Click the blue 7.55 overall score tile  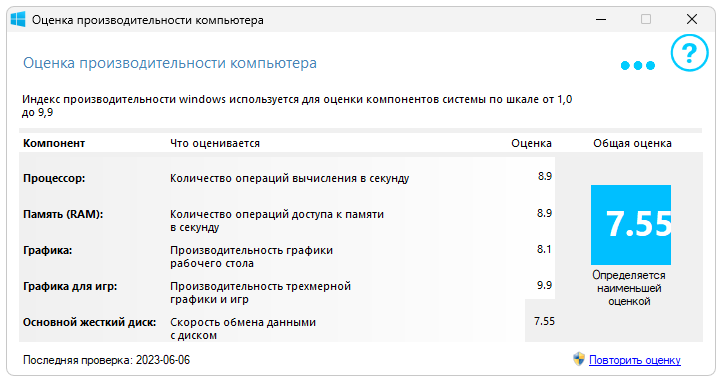pos(631,225)
